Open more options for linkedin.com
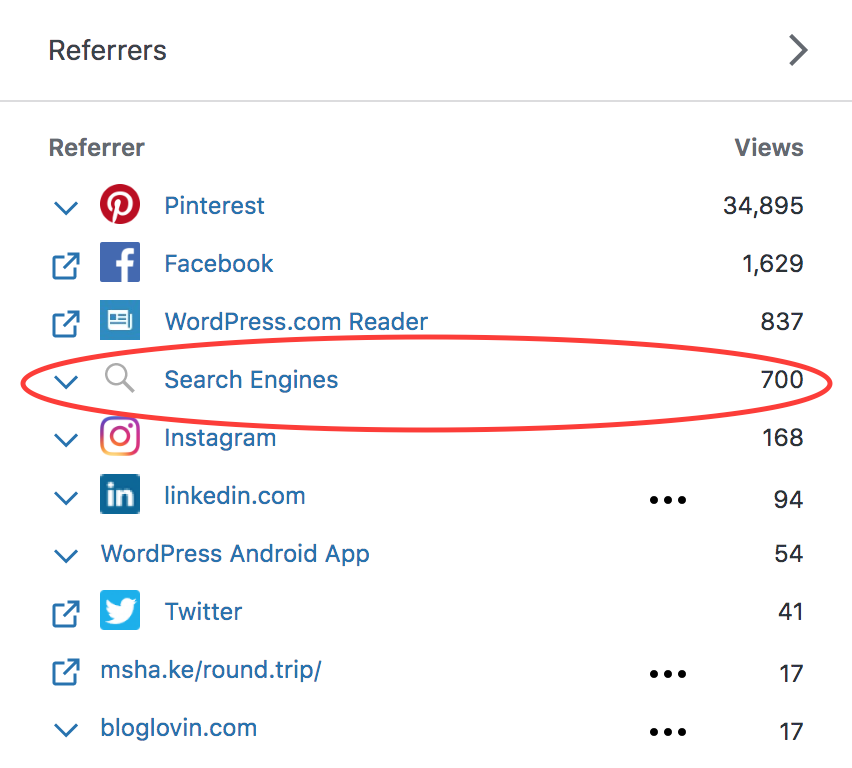The height and width of the screenshot is (768, 852). point(668,499)
